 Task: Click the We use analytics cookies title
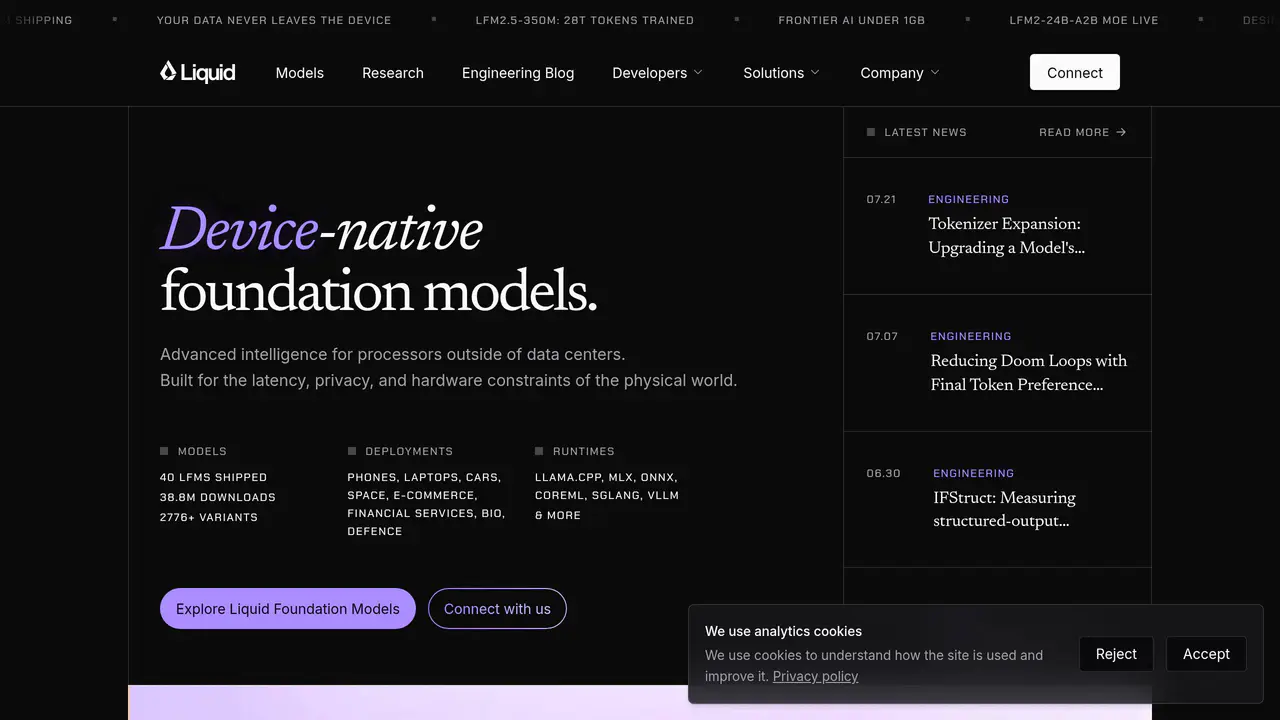783,631
